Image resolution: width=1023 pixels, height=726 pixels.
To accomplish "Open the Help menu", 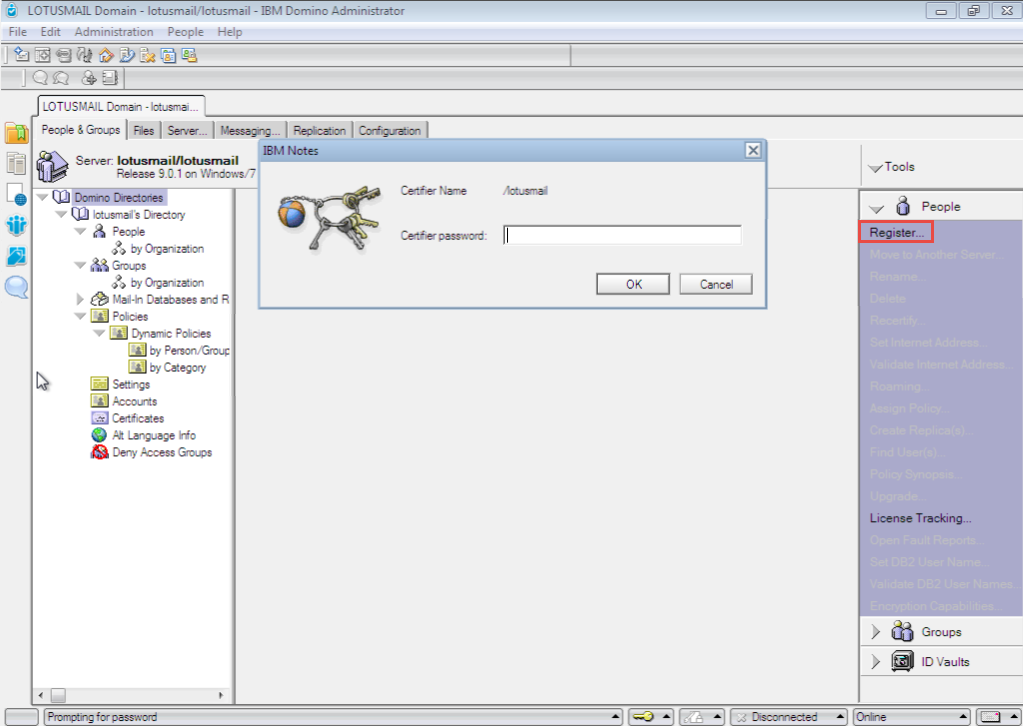I will 230,32.
